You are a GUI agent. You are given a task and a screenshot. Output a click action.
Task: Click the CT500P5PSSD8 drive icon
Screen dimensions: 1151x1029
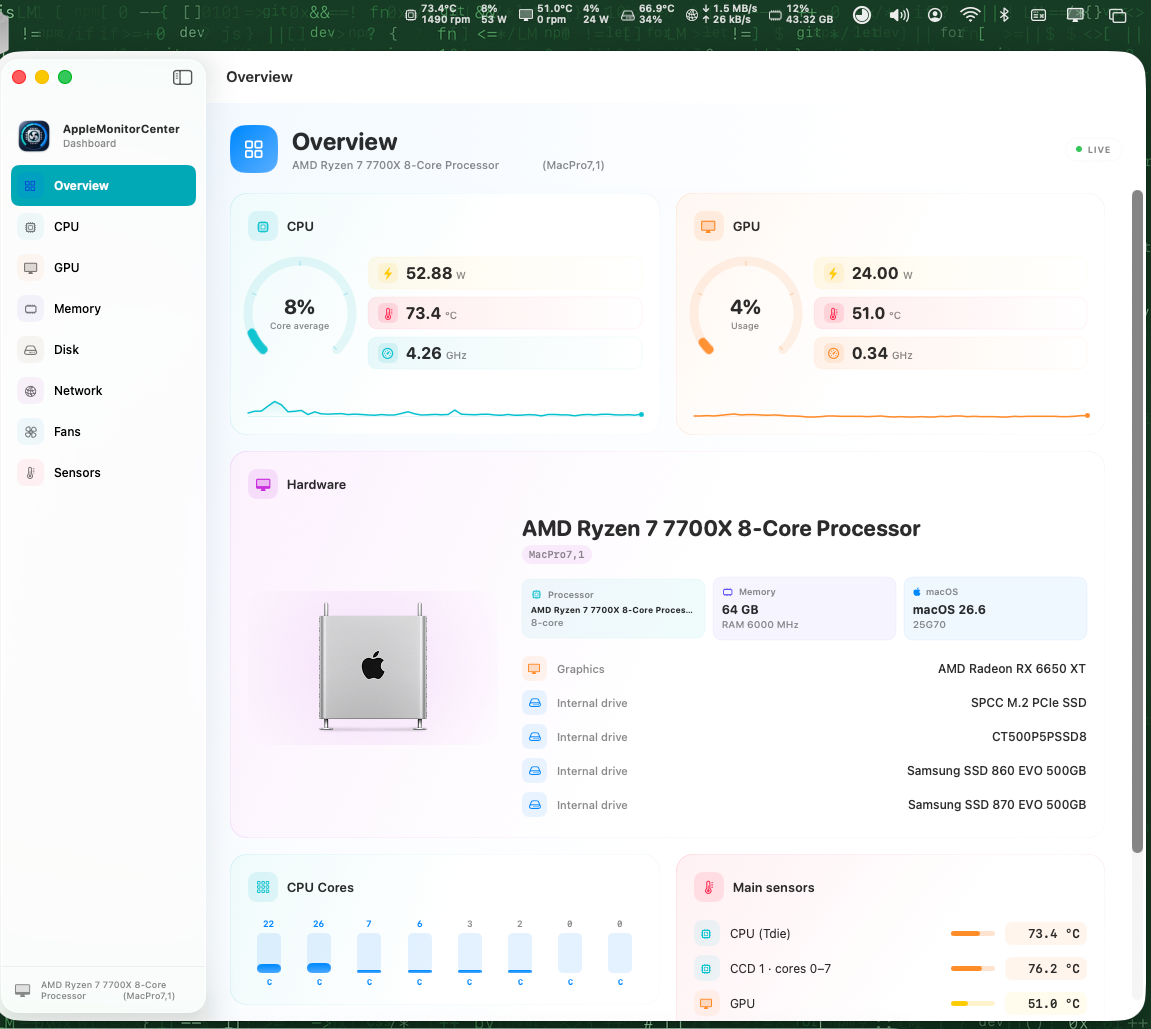tap(534, 737)
